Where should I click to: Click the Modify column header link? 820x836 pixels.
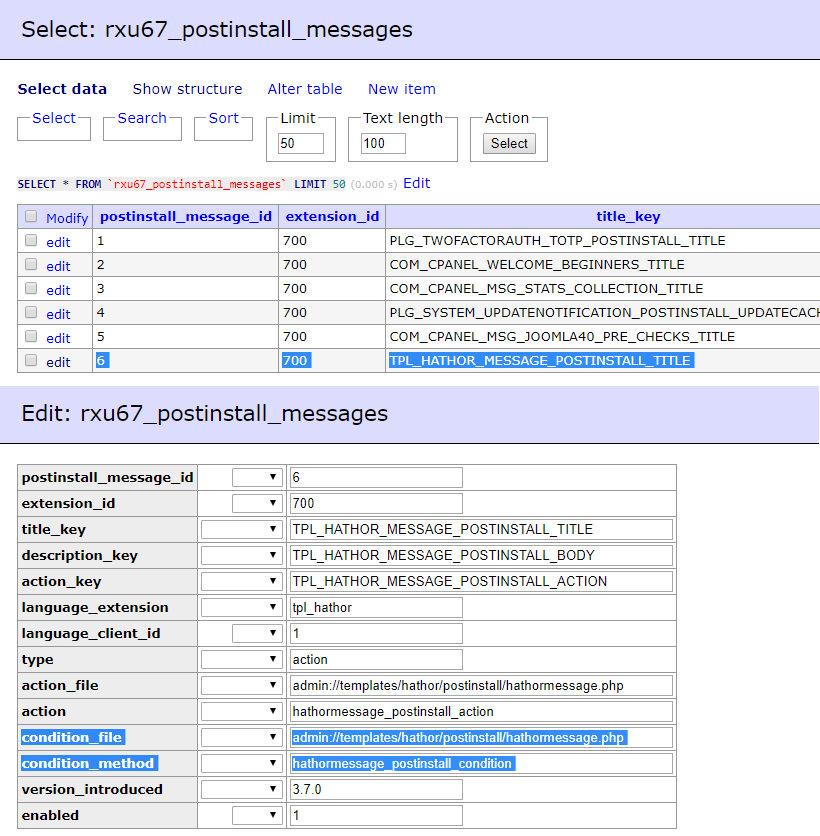pyautogui.click(x=67, y=218)
